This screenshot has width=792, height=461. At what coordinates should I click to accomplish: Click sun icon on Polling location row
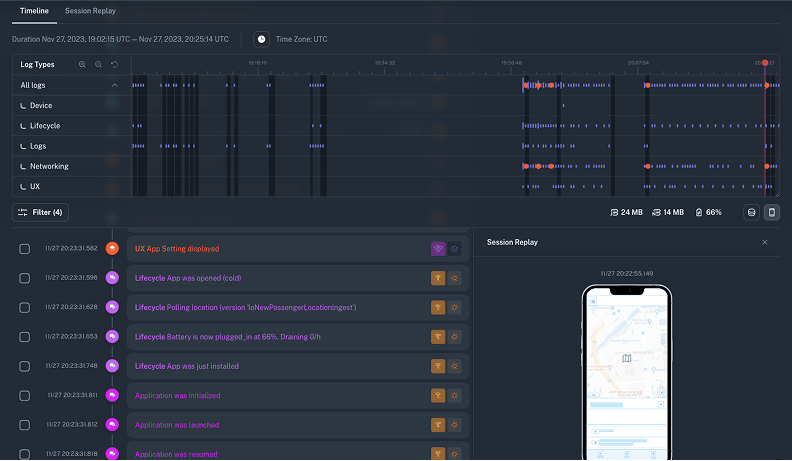click(455, 307)
